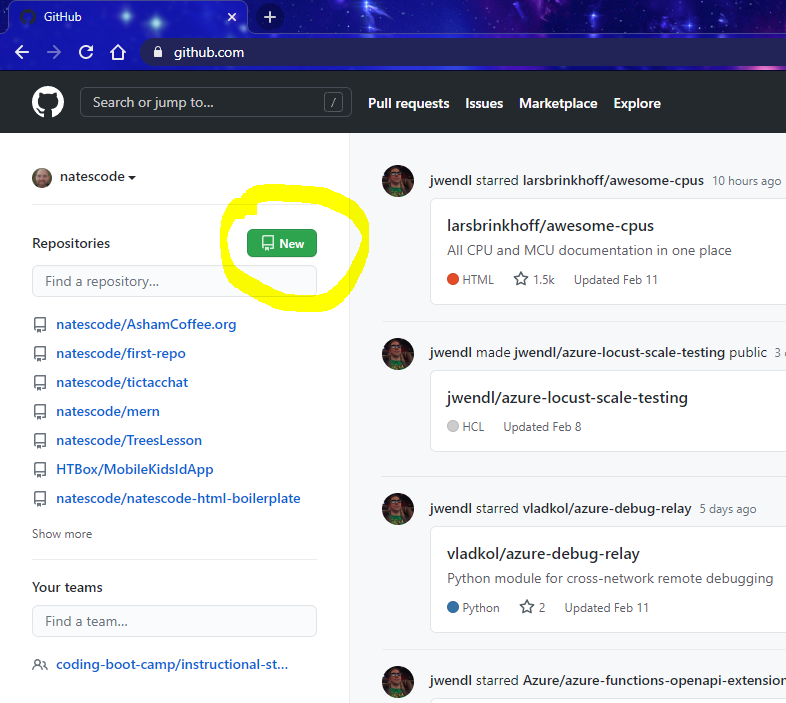The image size is (786, 703).
Task: Click jwendl avatar on awesome-cpus event
Action: coord(398,181)
